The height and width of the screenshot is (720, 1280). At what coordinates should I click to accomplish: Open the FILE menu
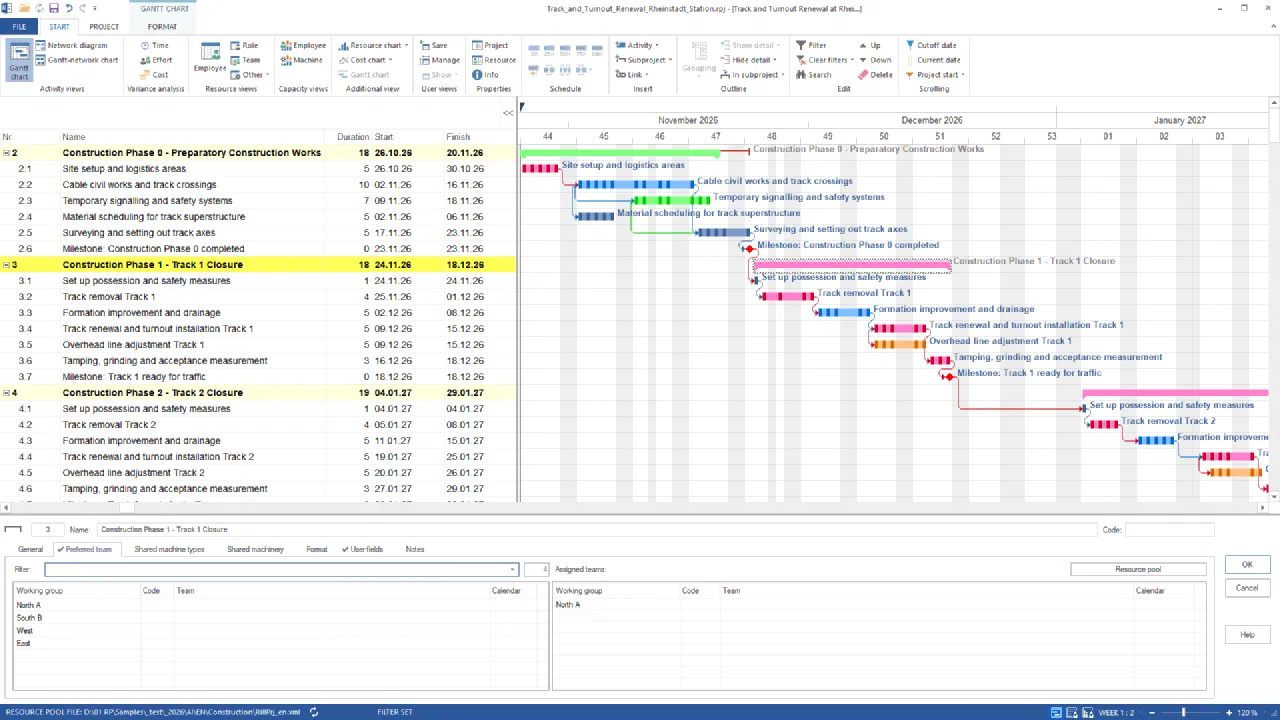pos(19,27)
